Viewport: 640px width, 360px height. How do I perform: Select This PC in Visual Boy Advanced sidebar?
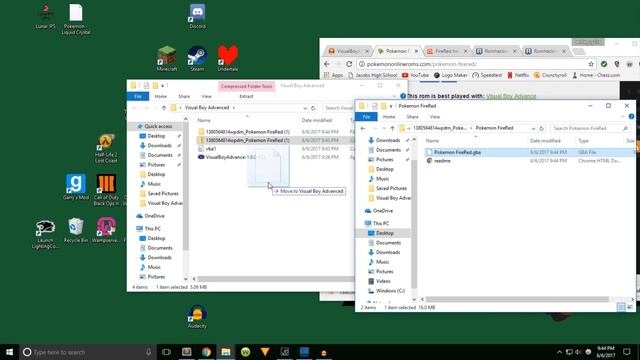152,229
